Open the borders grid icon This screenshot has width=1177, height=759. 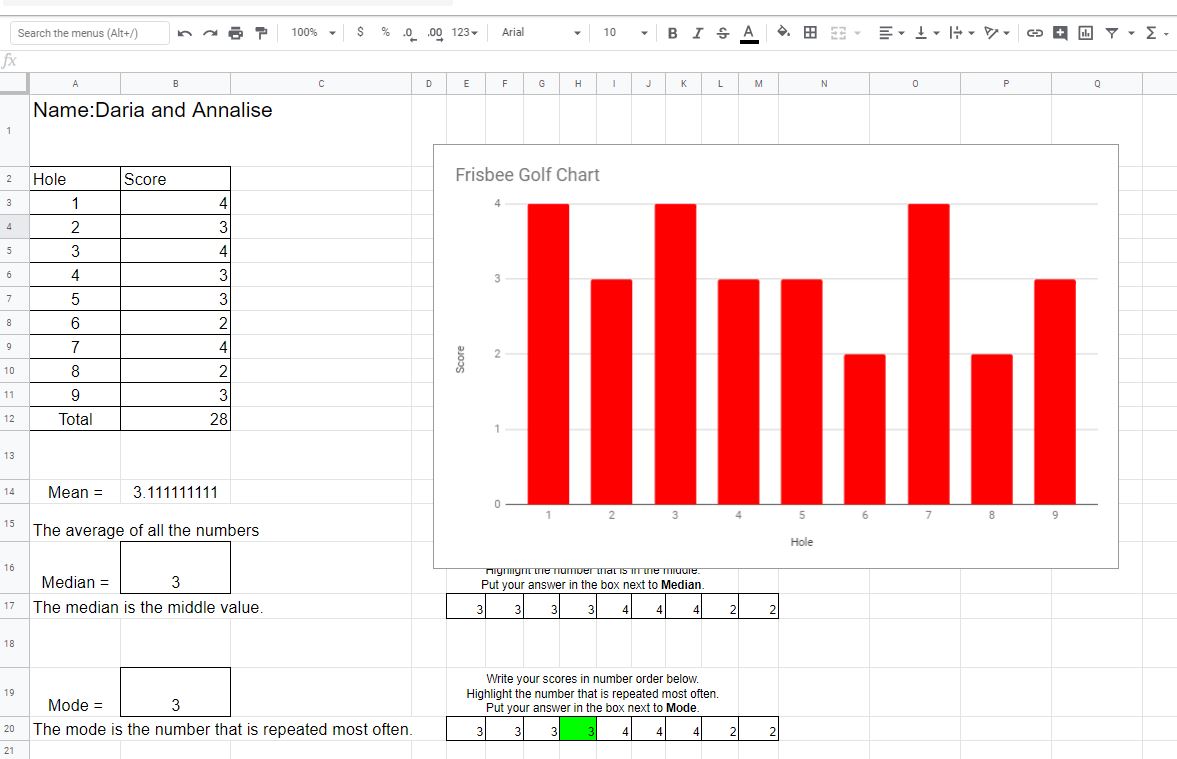(x=810, y=32)
